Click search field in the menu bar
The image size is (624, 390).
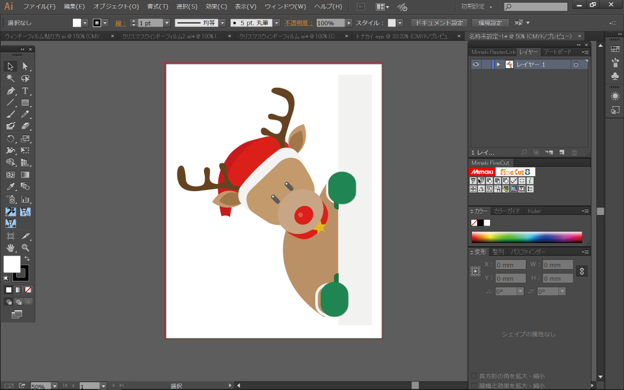[x=535, y=7]
